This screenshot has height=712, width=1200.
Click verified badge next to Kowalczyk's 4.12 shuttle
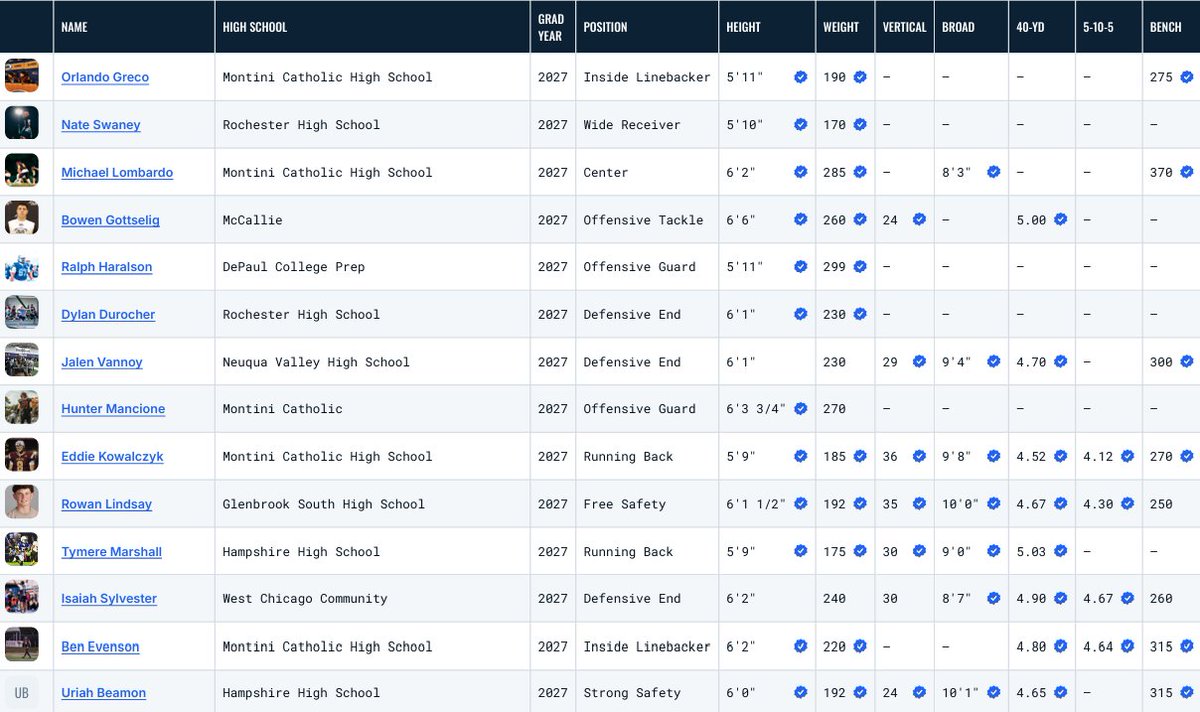pyautogui.click(x=1127, y=456)
